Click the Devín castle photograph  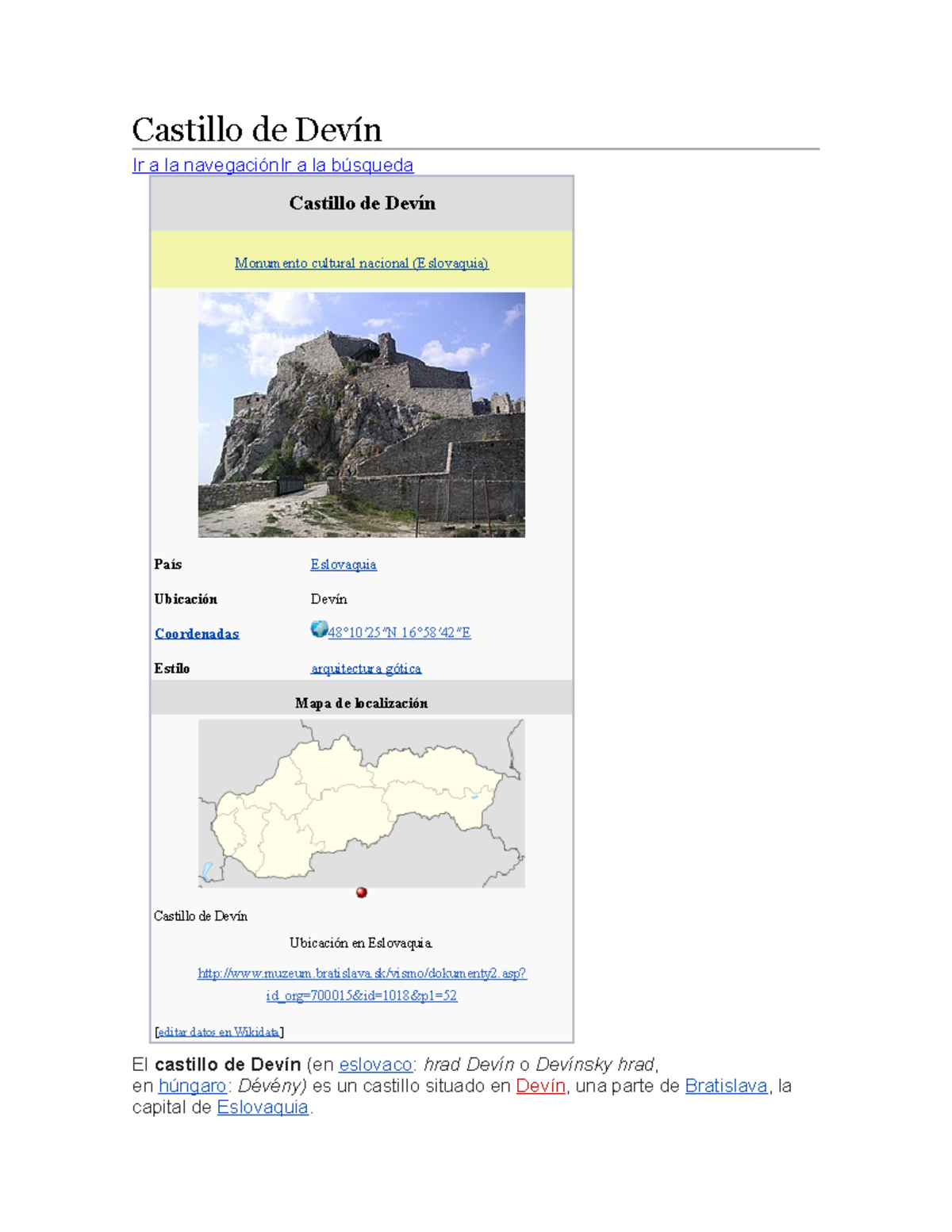(x=362, y=415)
